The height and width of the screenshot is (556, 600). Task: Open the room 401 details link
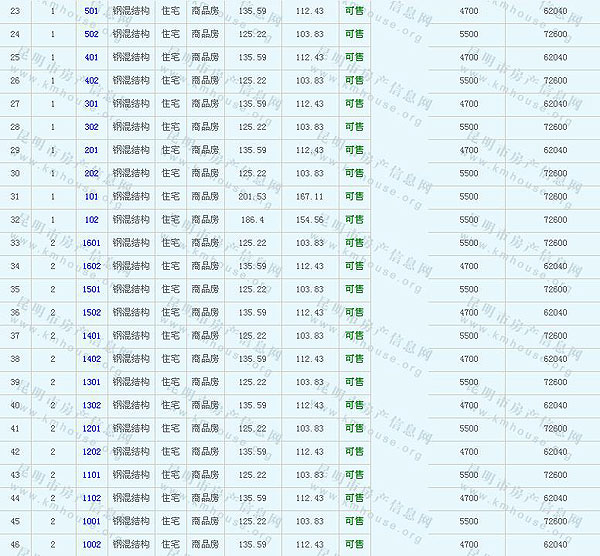pos(91,57)
